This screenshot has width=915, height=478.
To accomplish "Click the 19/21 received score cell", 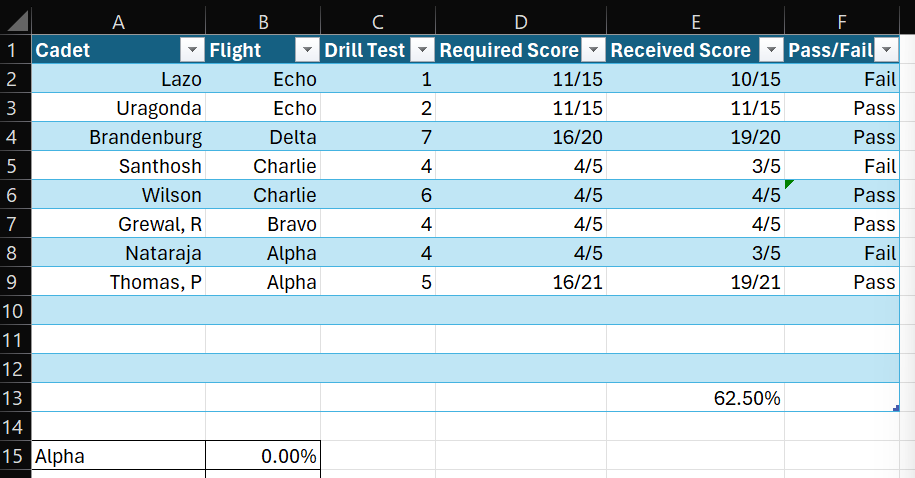I will pos(696,282).
